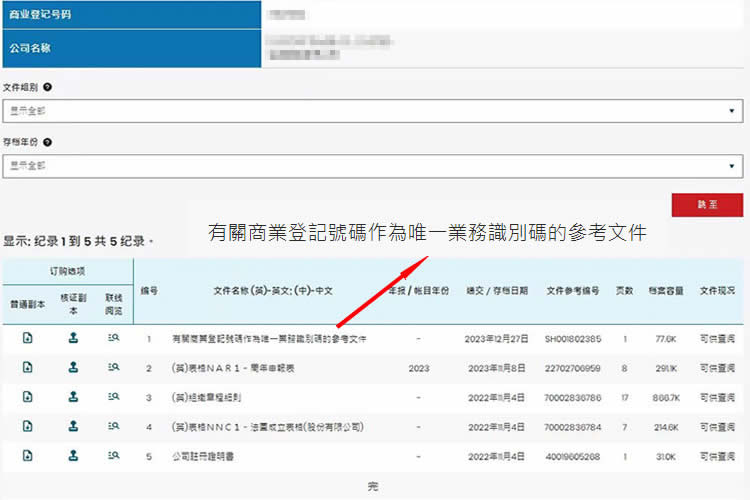
Task: Open online view icon for document 1
Action: coord(114,339)
